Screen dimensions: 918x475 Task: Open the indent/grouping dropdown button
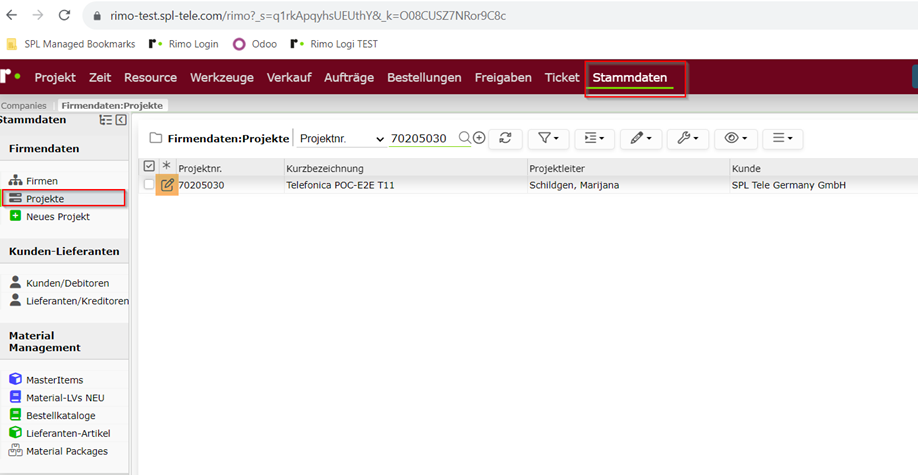594,138
